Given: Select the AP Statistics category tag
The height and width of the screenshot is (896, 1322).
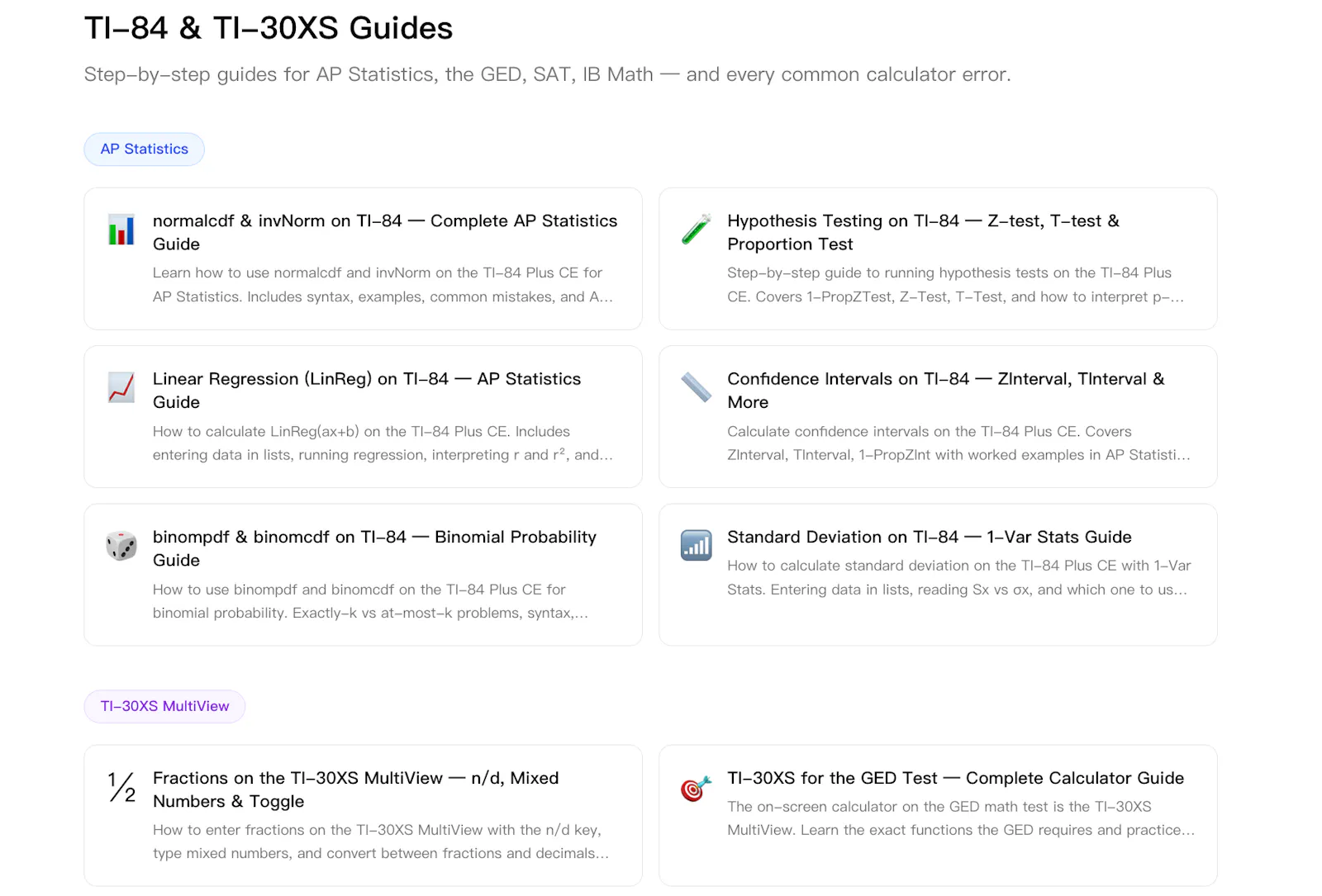Looking at the screenshot, I should pyautogui.click(x=145, y=149).
